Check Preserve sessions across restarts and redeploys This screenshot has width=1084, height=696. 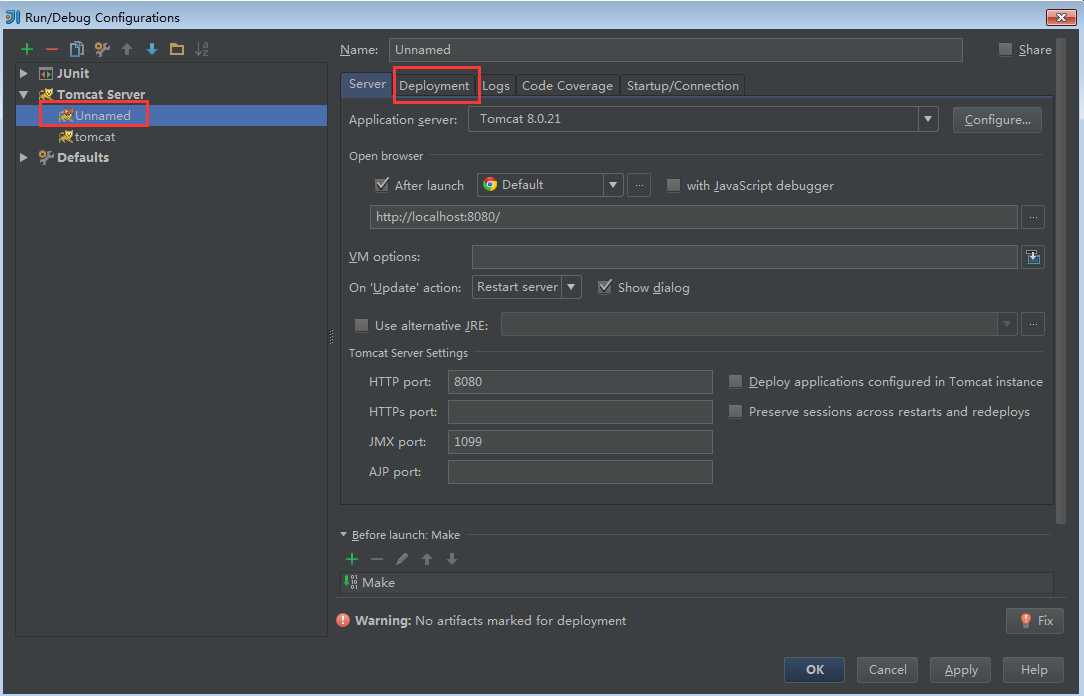(736, 411)
